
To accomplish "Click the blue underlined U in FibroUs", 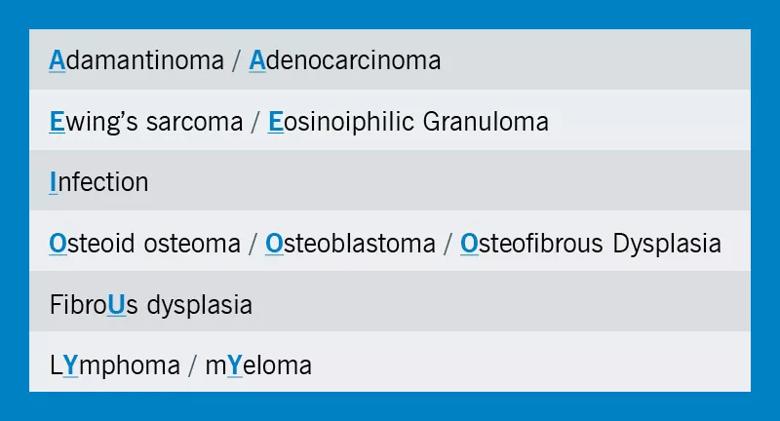I will click(116, 305).
